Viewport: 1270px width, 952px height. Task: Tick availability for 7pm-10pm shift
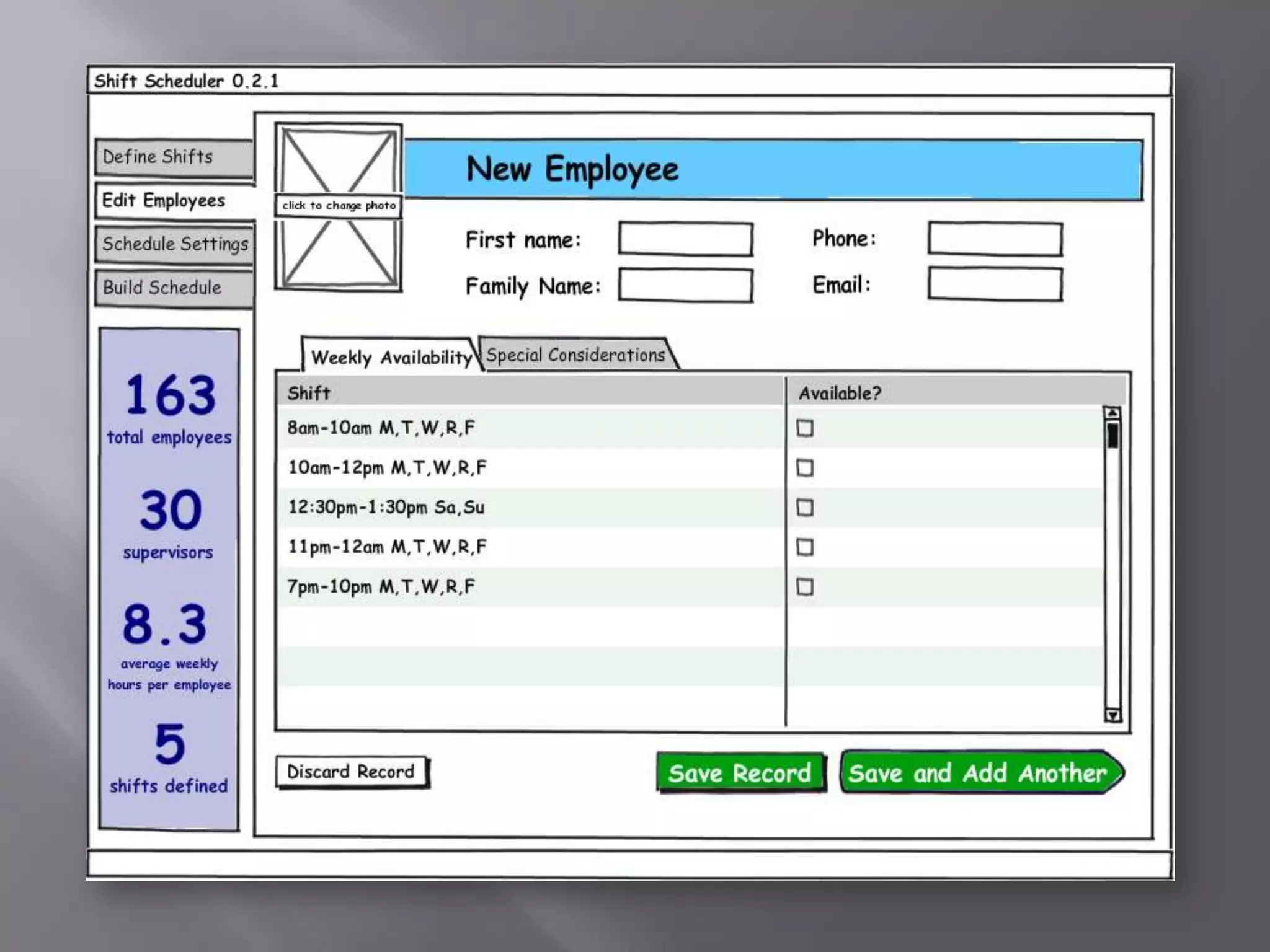click(x=805, y=587)
